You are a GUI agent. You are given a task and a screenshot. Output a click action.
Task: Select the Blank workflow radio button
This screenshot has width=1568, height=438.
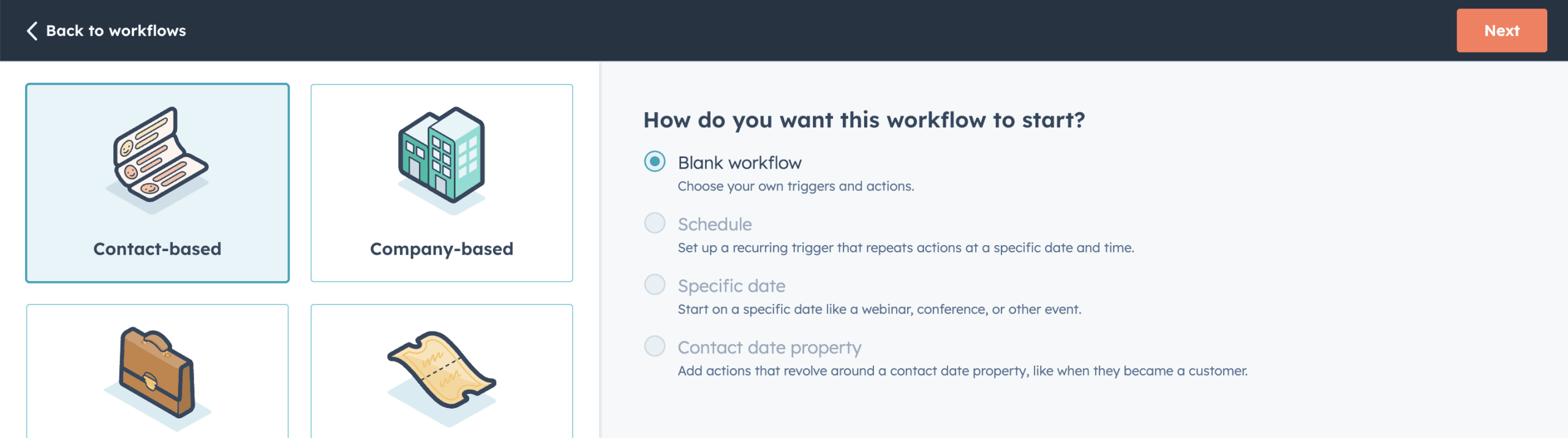click(x=654, y=162)
